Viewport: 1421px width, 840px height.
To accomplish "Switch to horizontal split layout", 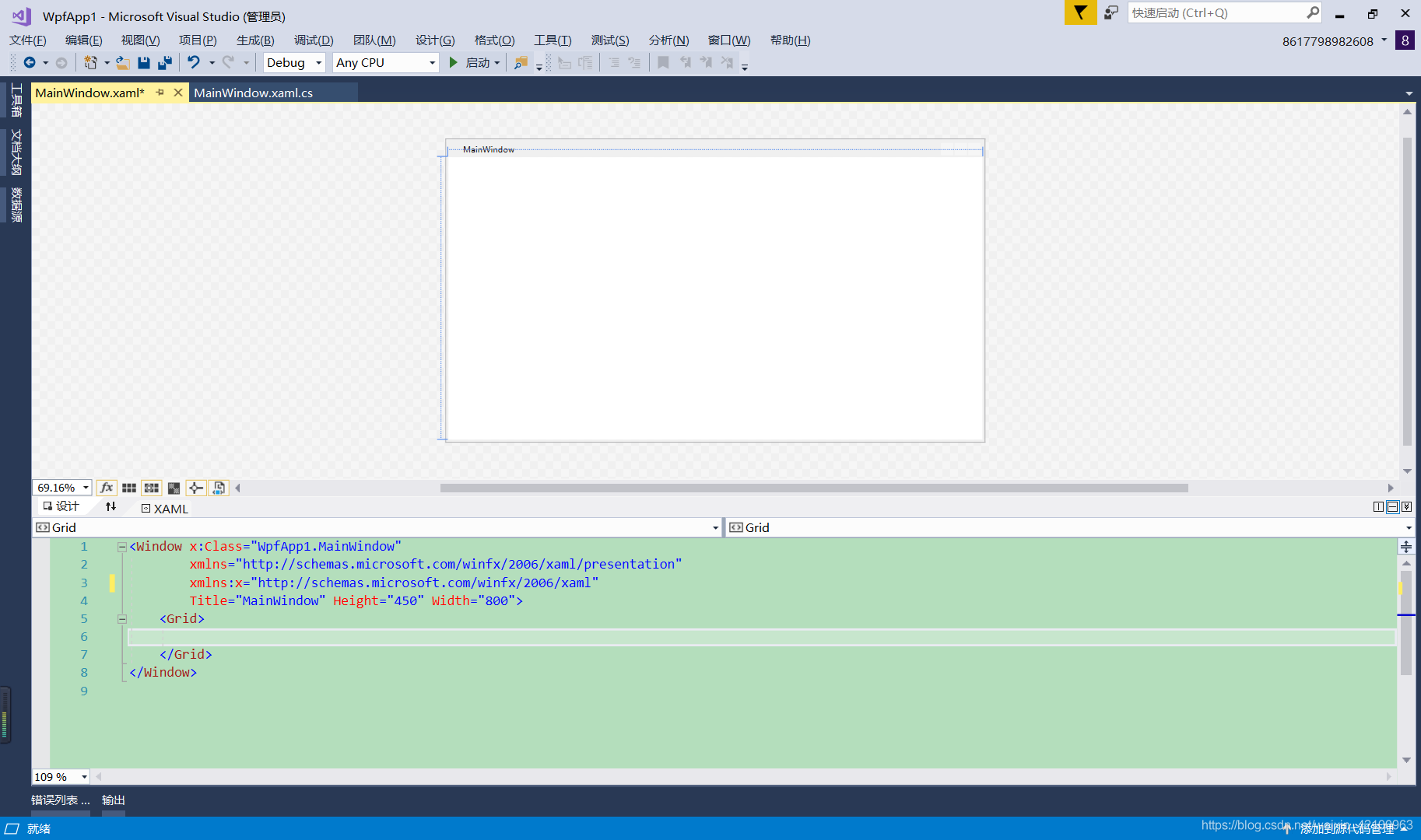I will (x=1392, y=507).
